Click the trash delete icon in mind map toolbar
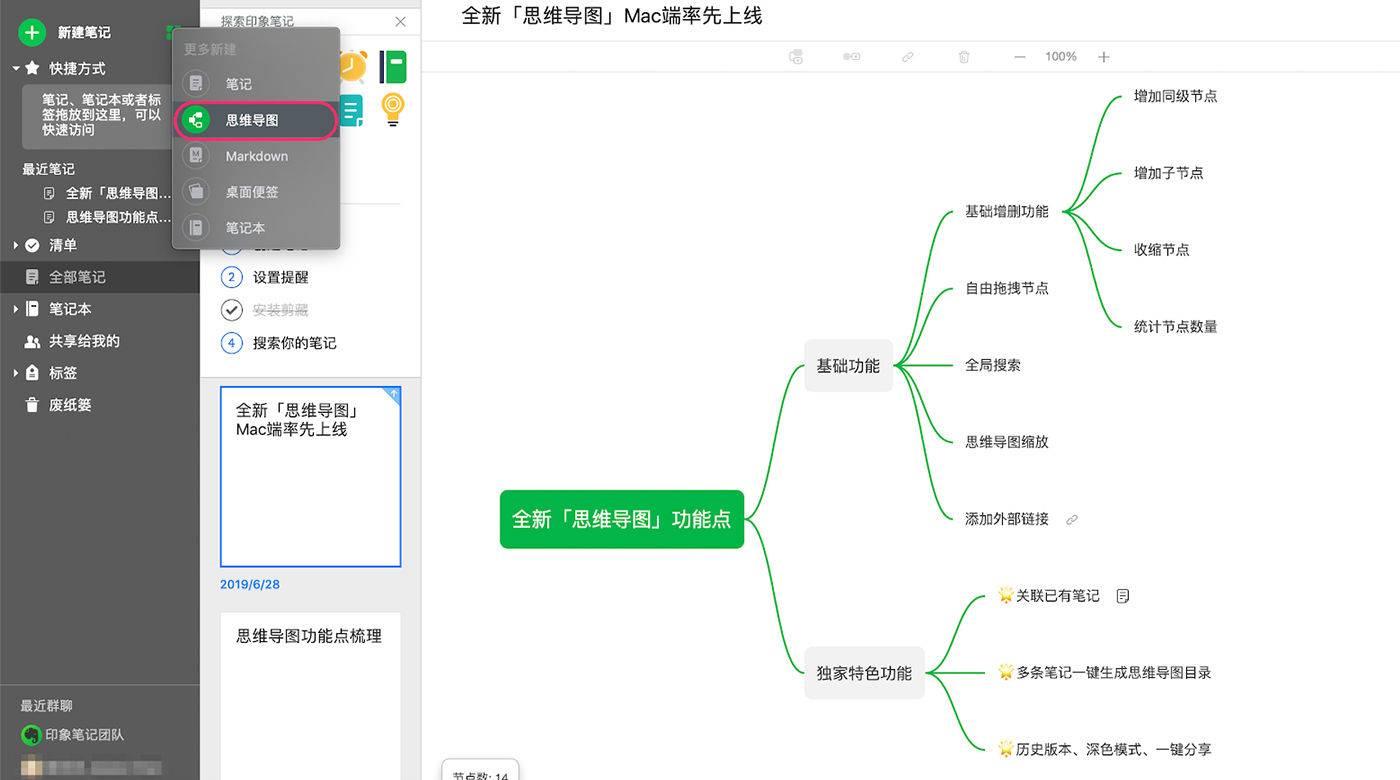The height and width of the screenshot is (780, 1400). (964, 57)
